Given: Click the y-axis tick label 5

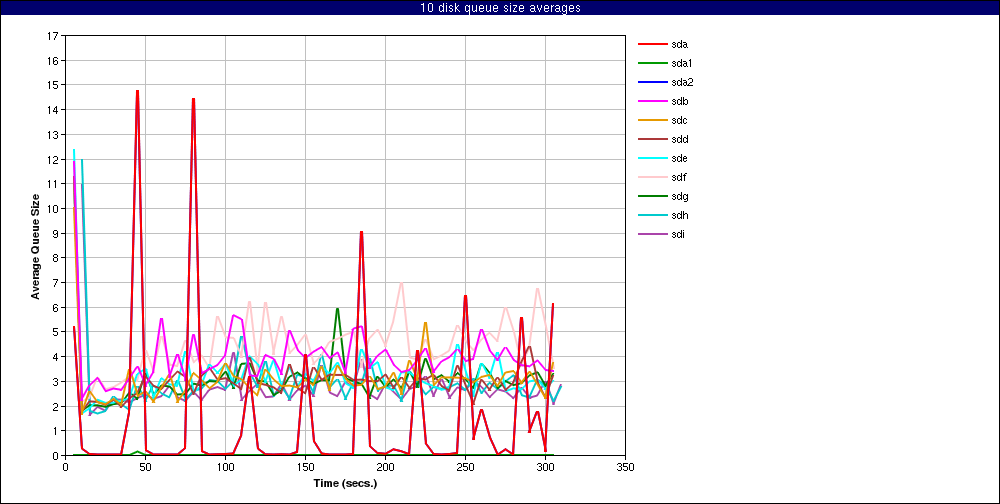Looking at the screenshot, I should point(55,332).
